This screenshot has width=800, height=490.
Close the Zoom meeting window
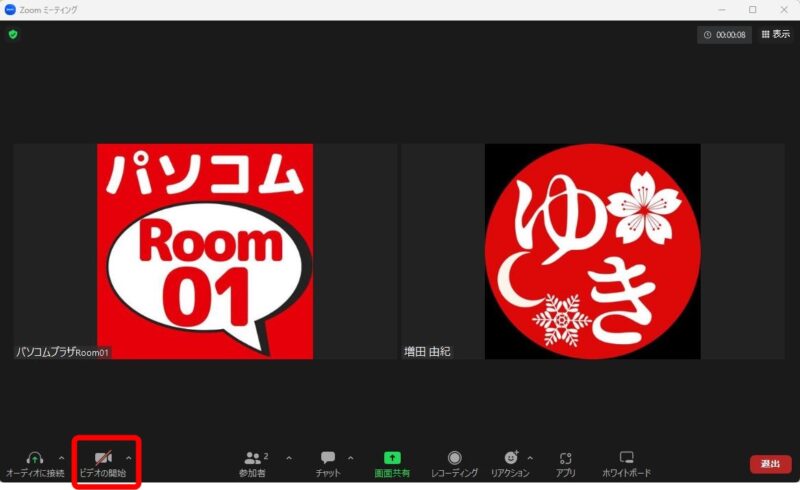coord(784,10)
